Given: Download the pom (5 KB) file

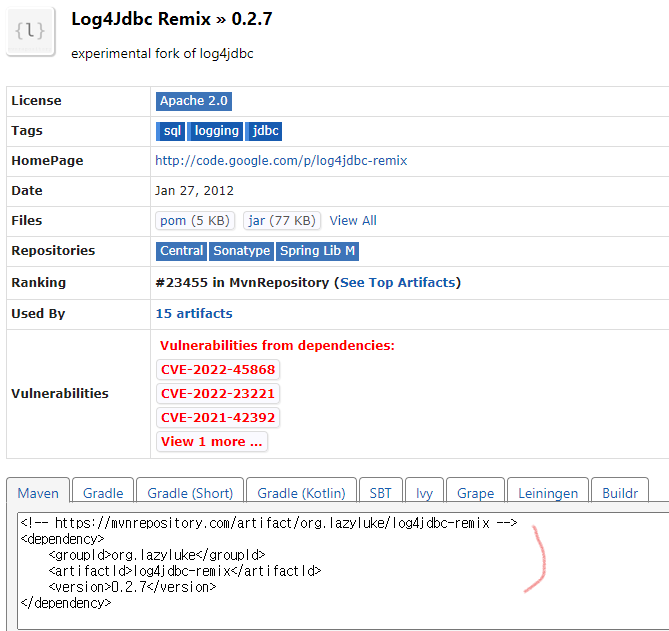Looking at the screenshot, I should [195, 221].
